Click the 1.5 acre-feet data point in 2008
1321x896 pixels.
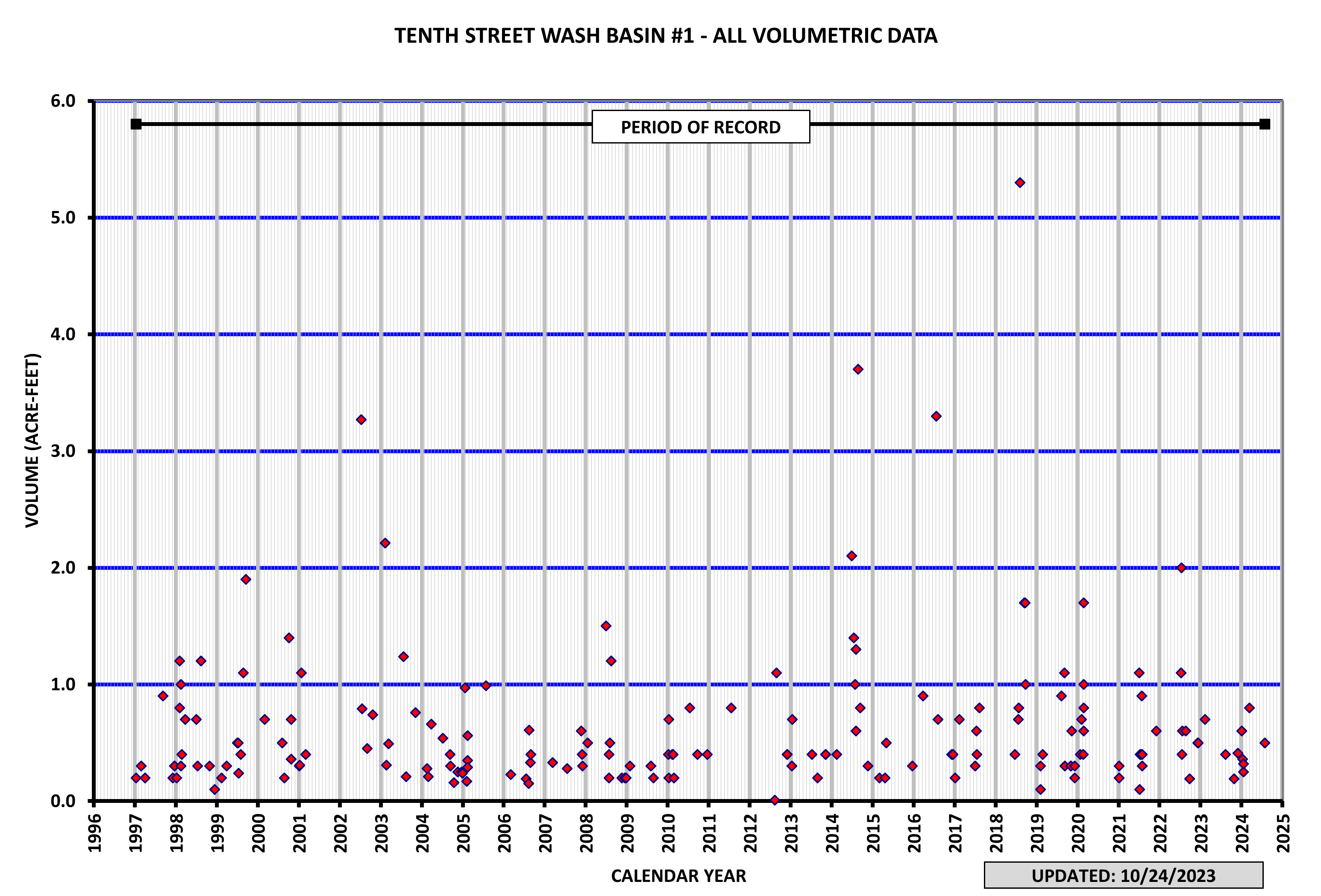[x=606, y=626]
